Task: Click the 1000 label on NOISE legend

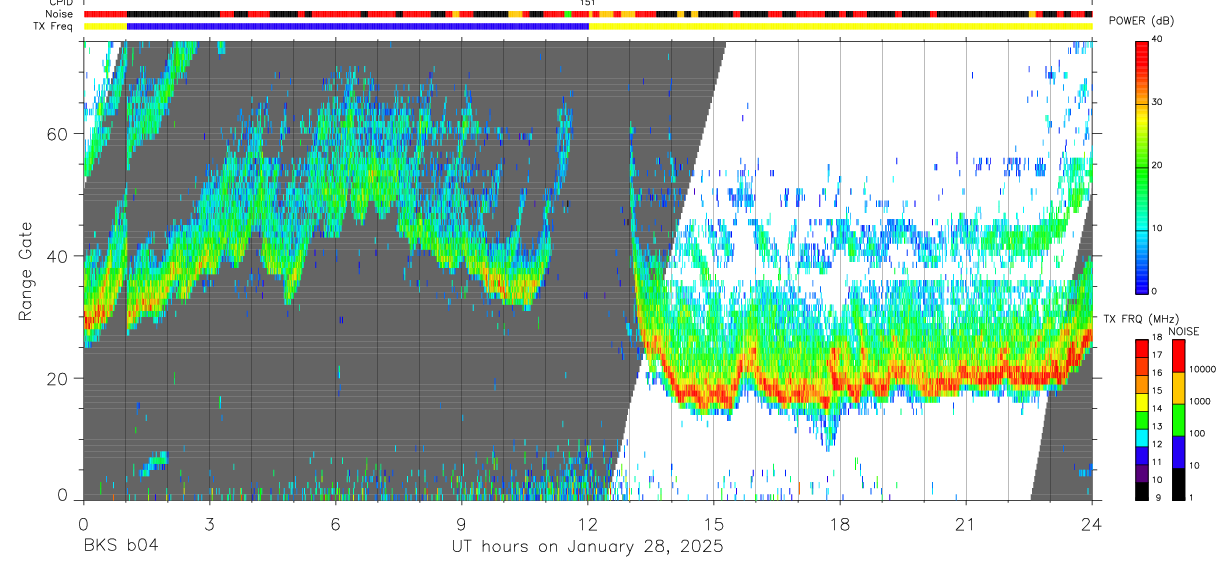Action: pyautogui.click(x=1199, y=401)
